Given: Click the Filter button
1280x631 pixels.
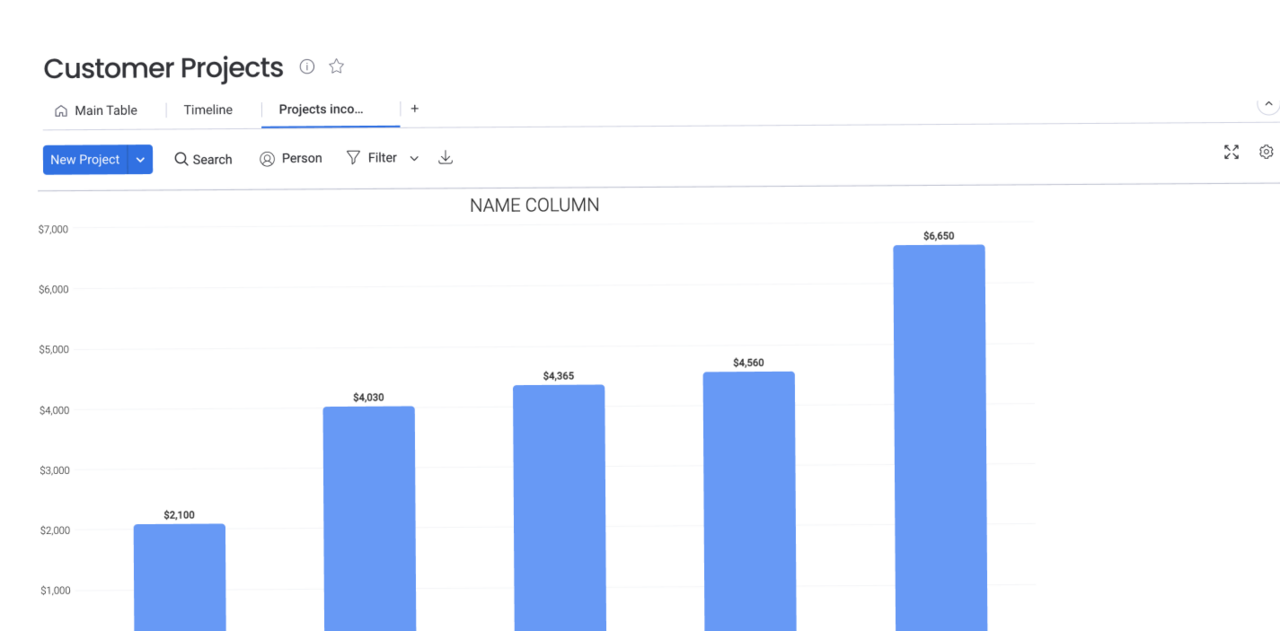Looking at the screenshot, I should click(x=372, y=158).
